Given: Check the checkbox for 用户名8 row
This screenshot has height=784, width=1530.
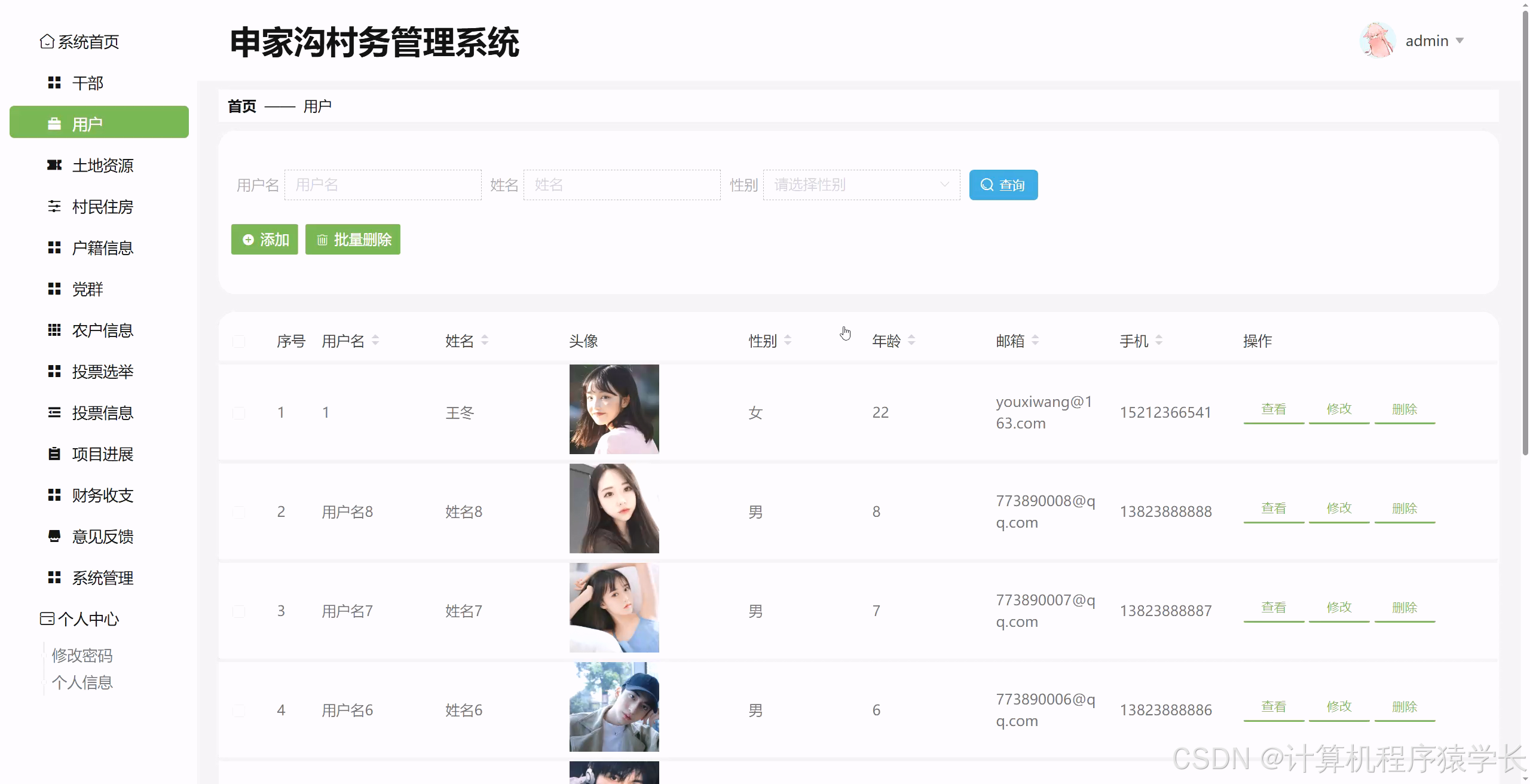Looking at the screenshot, I should tap(239, 511).
